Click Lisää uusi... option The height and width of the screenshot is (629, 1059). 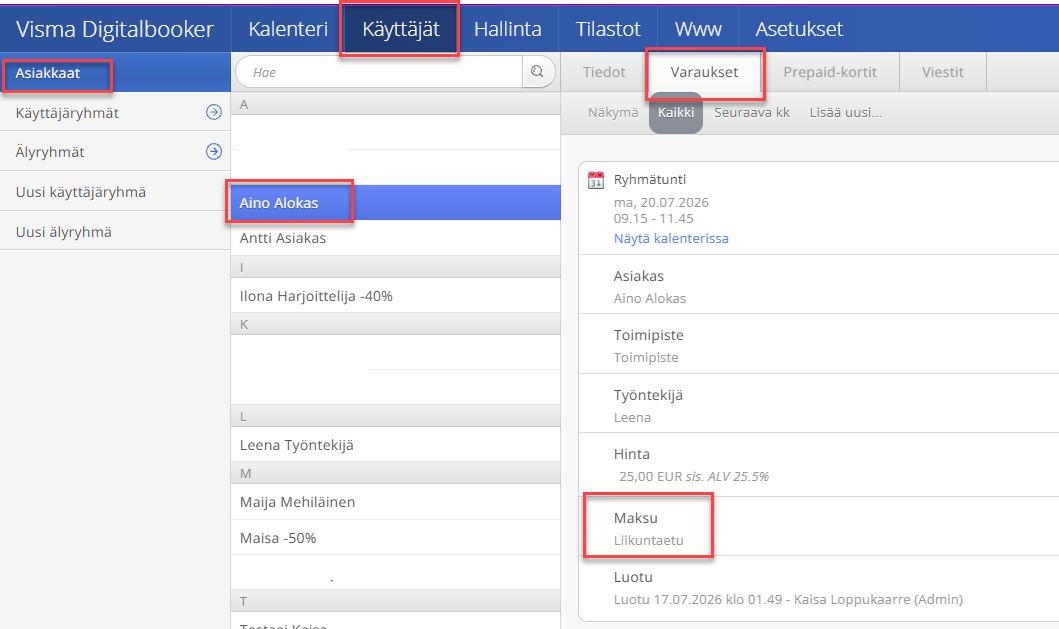[x=846, y=113]
